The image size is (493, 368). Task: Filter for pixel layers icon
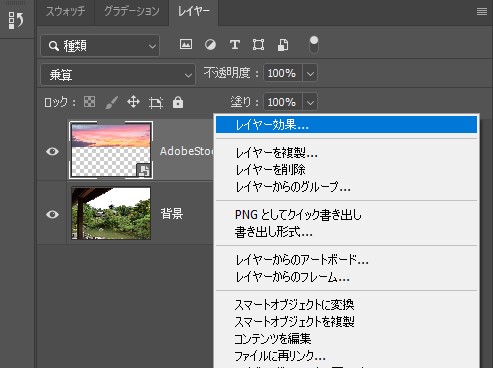coord(186,44)
